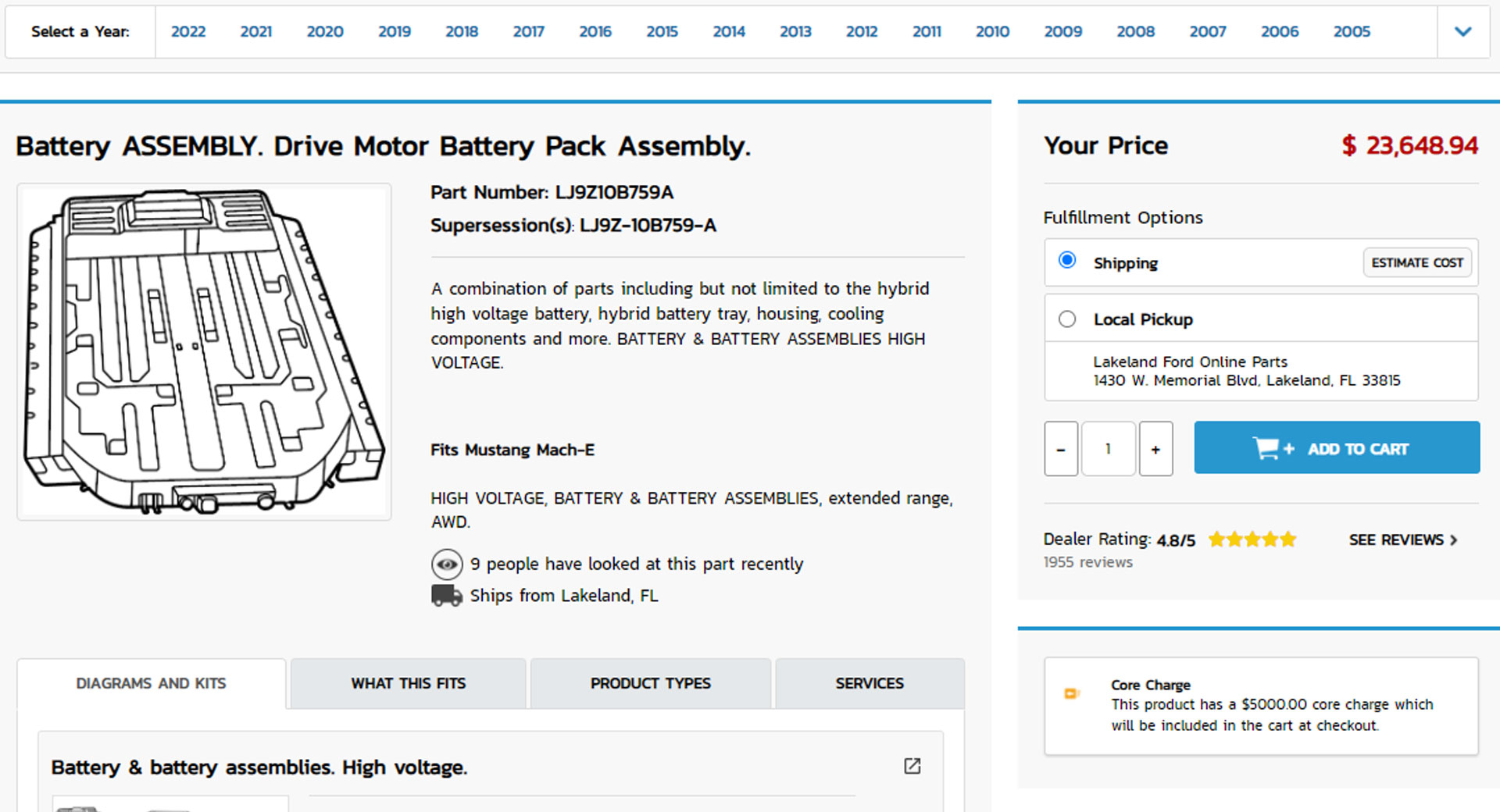The image size is (1500, 812).
Task: Enlarge the battery pack product image
Action: click(x=204, y=352)
